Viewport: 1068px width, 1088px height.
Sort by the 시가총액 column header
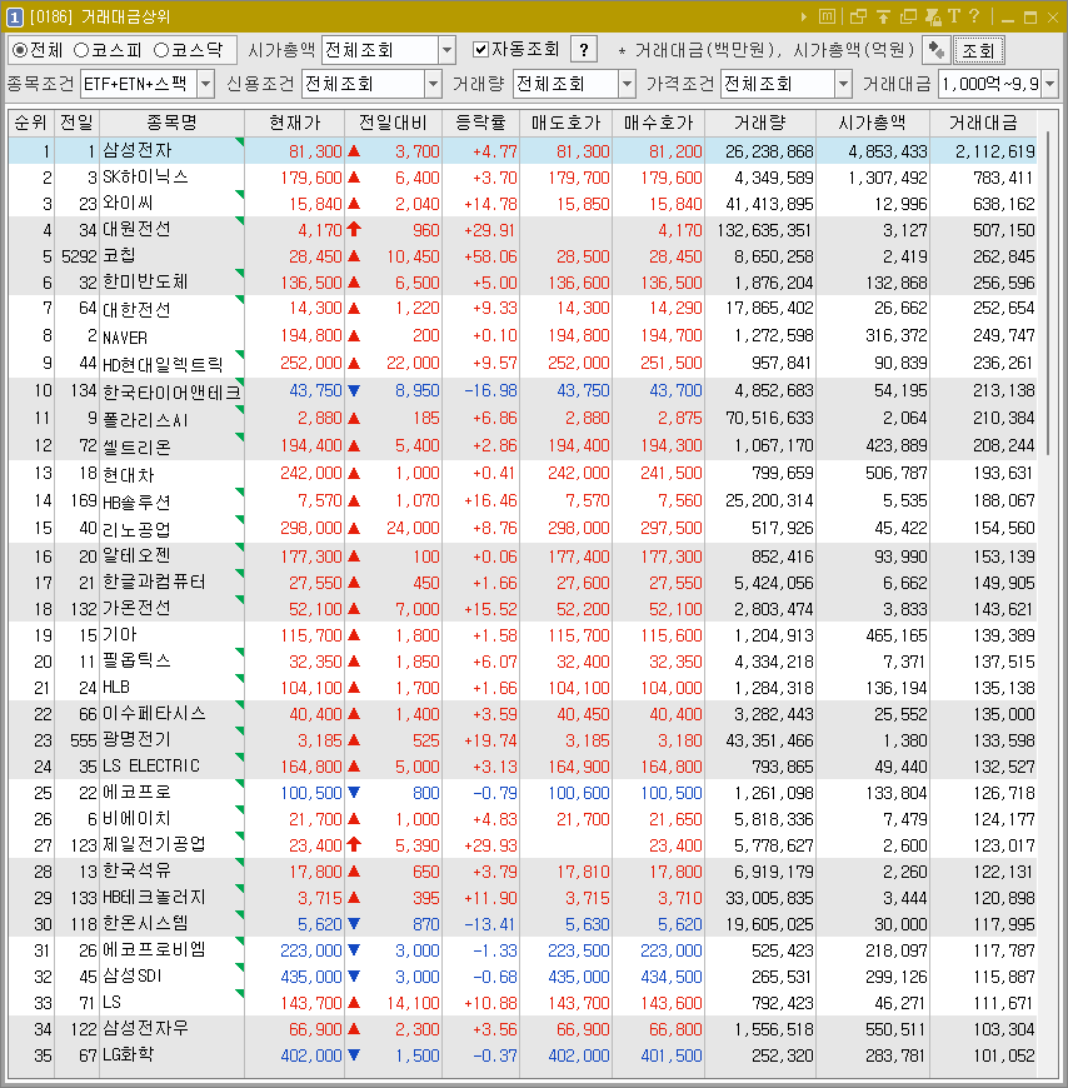(x=872, y=123)
